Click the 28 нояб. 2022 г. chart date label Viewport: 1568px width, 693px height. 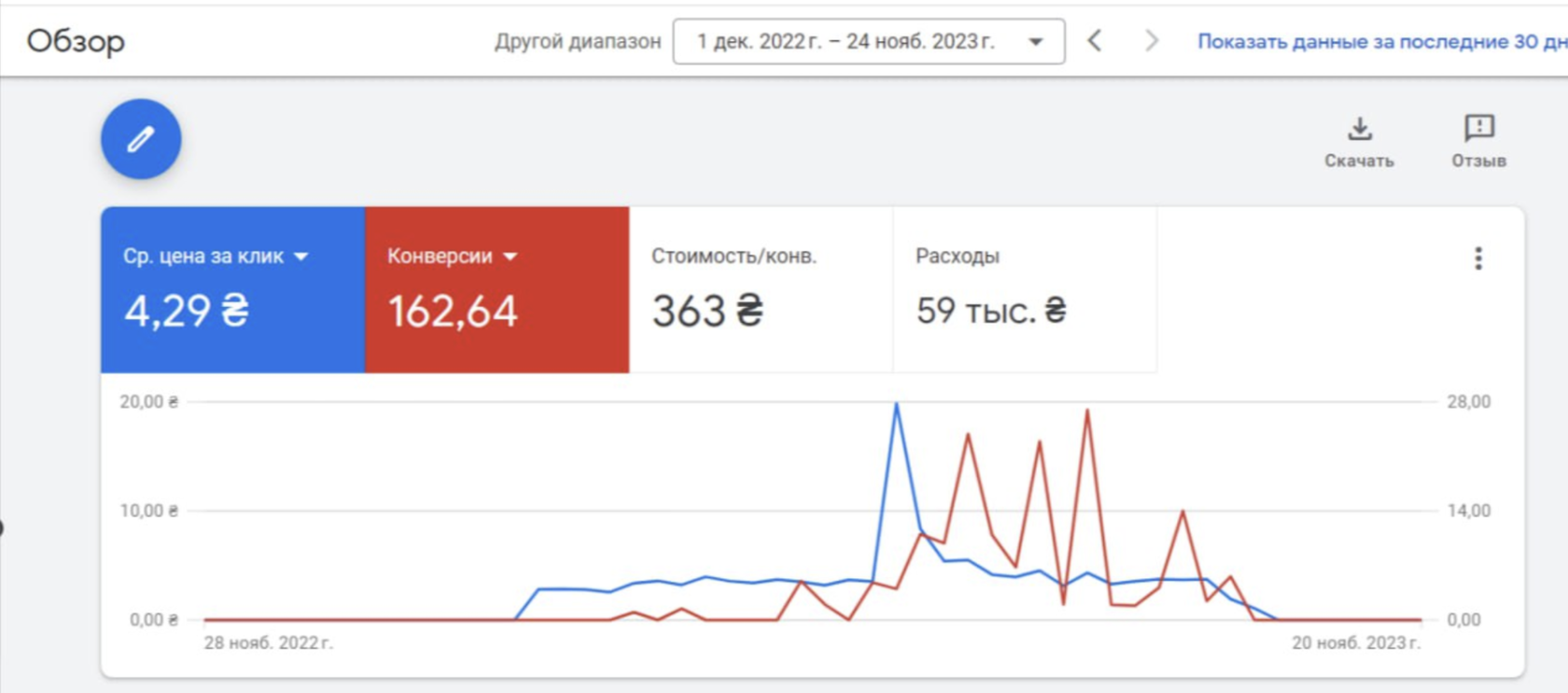click(269, 643)
